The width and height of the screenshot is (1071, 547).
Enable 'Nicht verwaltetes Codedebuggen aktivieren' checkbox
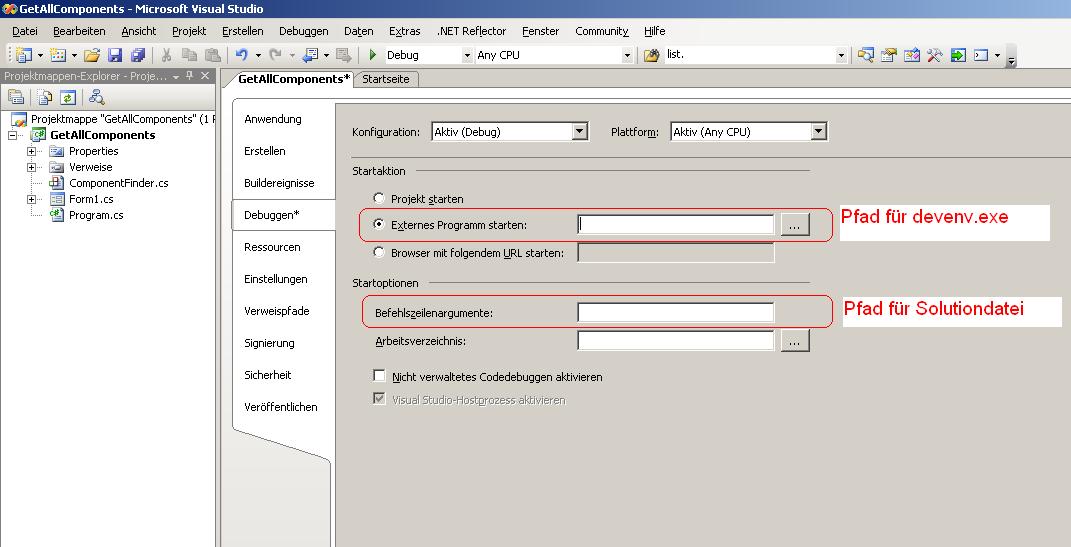(379, 376)
